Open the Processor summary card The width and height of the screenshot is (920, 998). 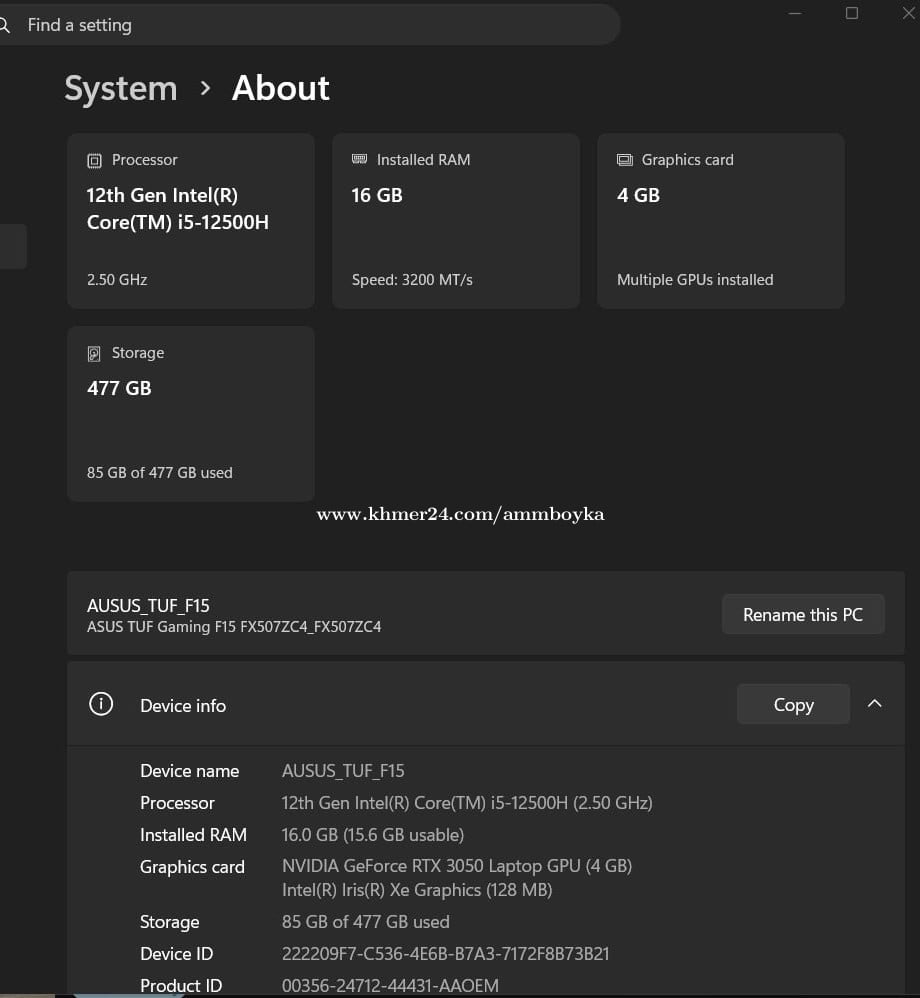[191, 221]
